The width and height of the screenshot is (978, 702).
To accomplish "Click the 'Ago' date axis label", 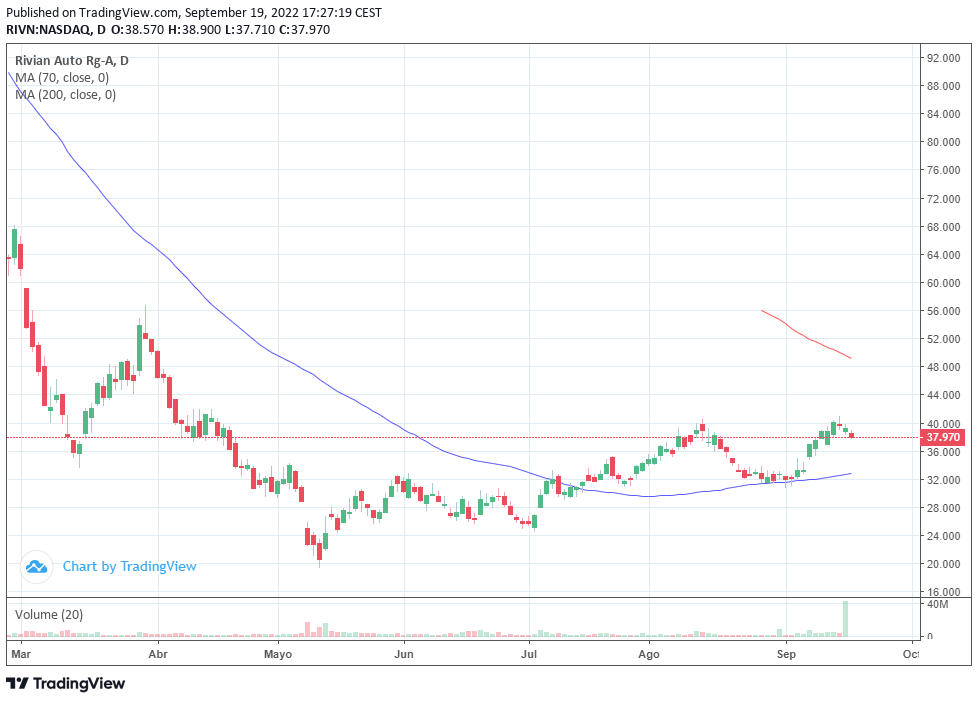I will [x=649, y=655].
